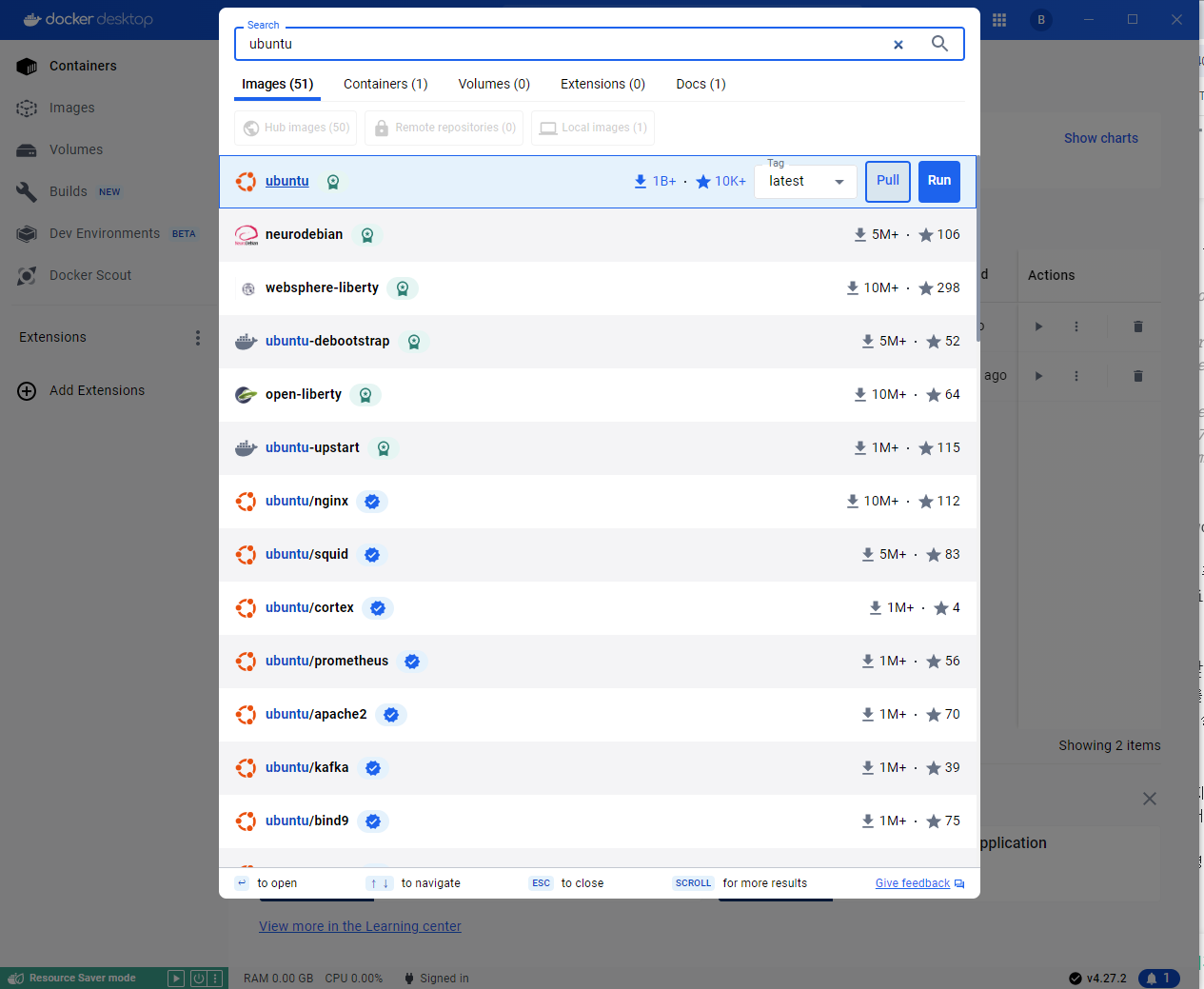Switch to the Images (51) tab

[x=277, y=84]
